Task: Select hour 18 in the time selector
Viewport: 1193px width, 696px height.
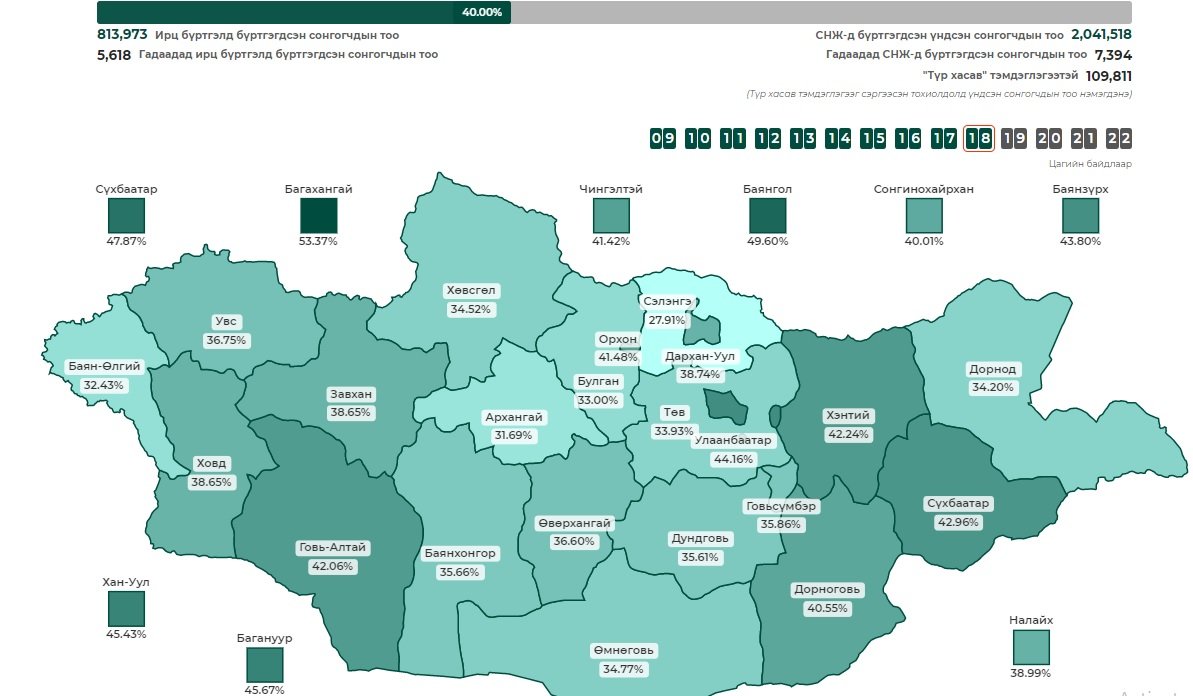Action: (x=978, y=139)
